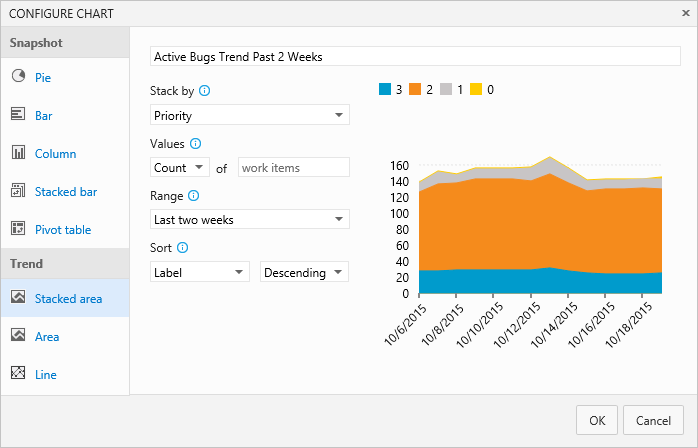
Task: Click the 10/6/2015 axis label
Action: [x=405, y=324]
